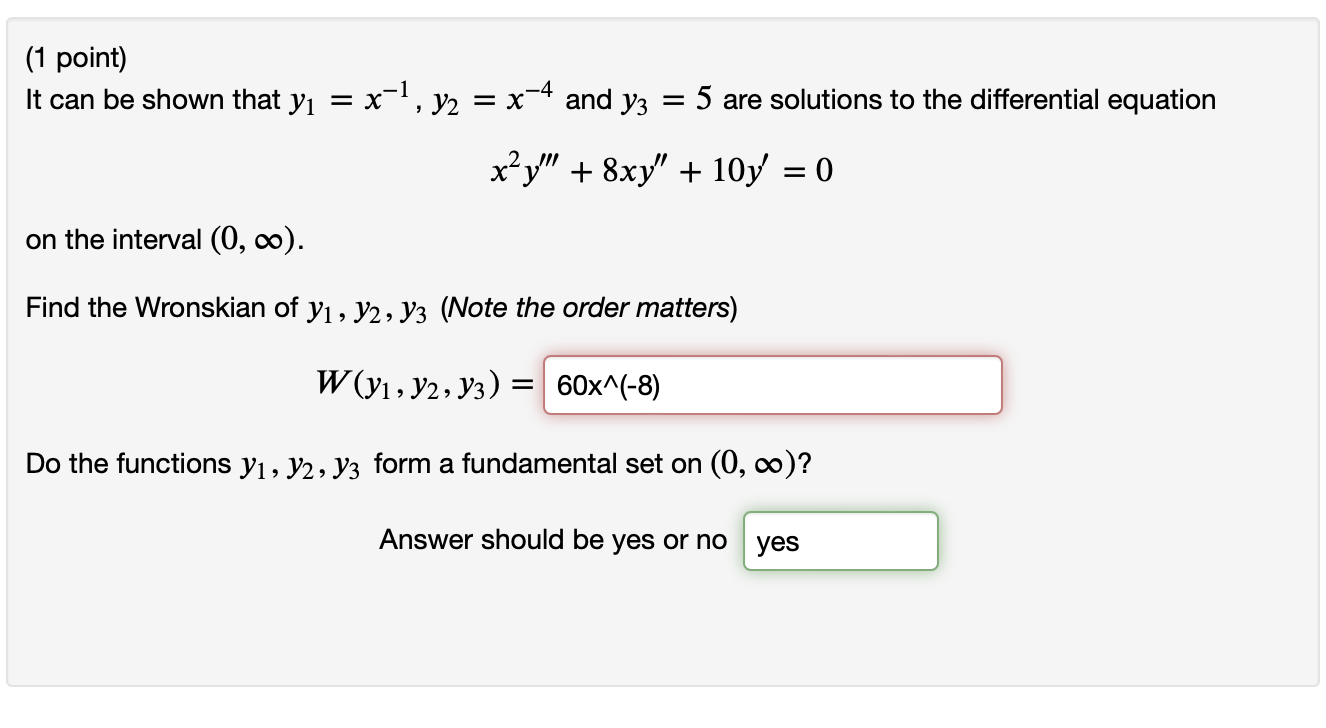The height and width of the screenshot is (728, 1326).
Task: Select the answer box containing 60x^(-8)
Action: click(x=772, y=385)
